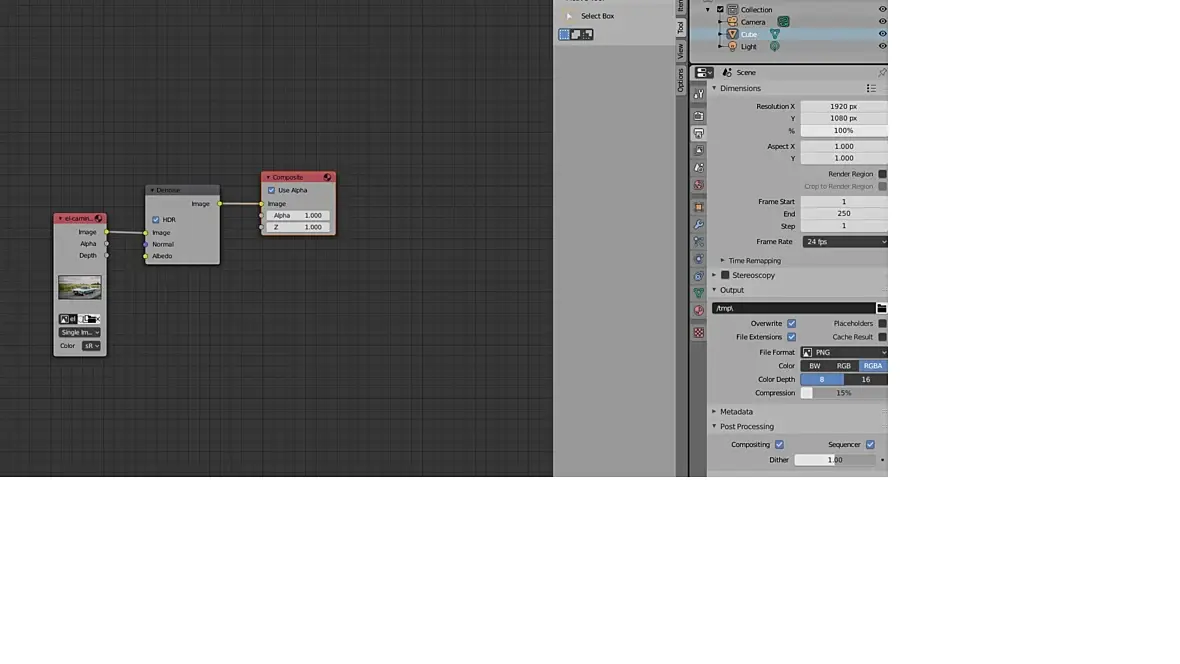
Task: Enable the Placeholders checkbox
Action: [882, 324]
